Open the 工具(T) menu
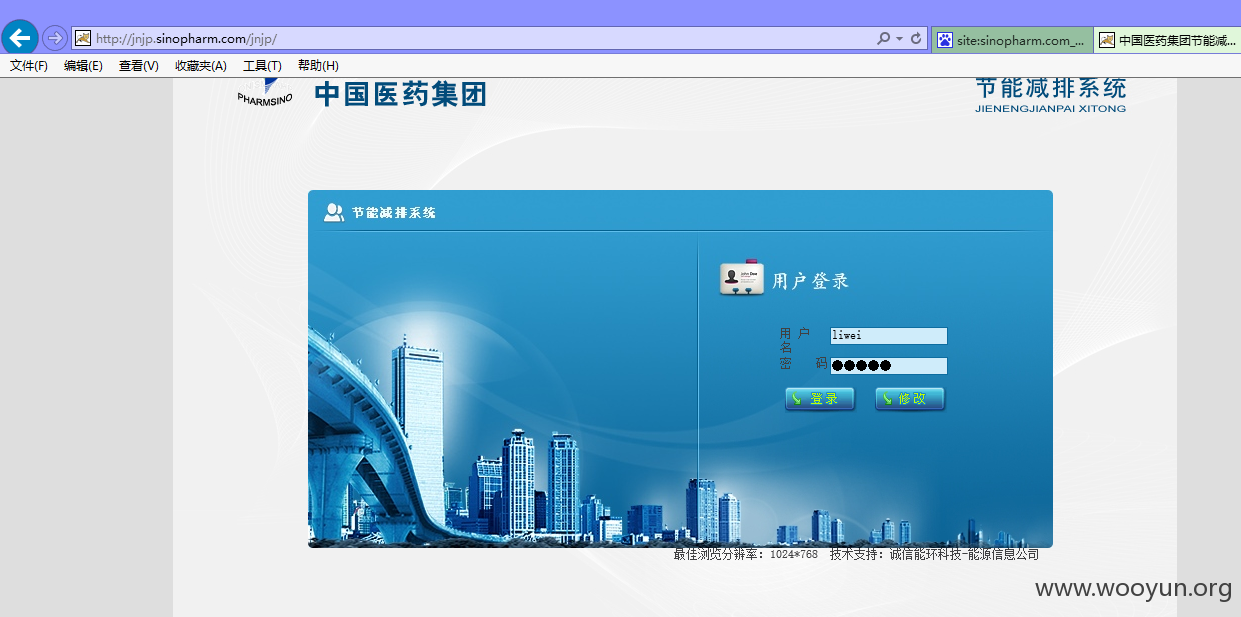The width and height of the screenshot is (1241, 617). point(262,66)
